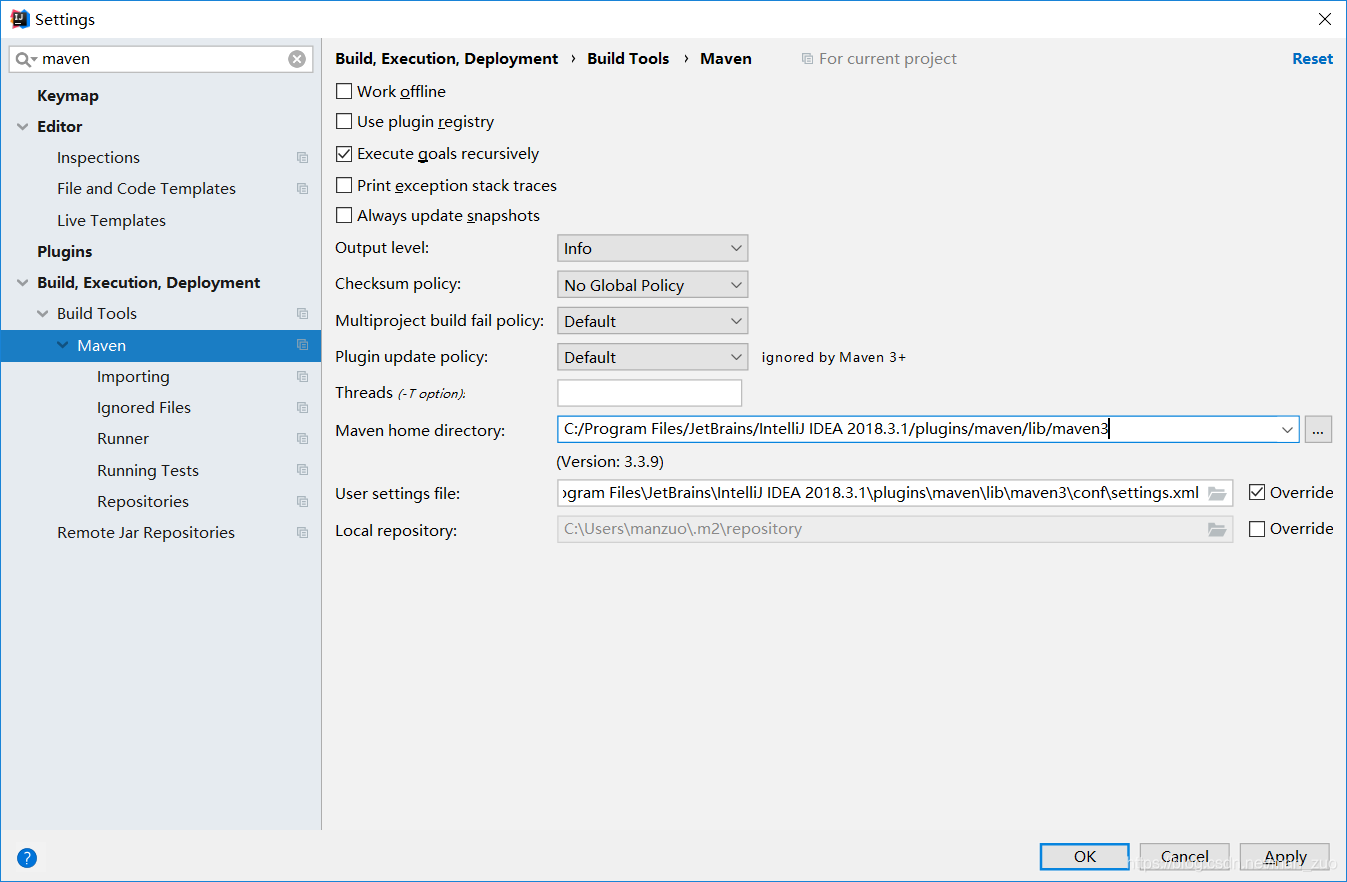Open Inspections settings page
The width and height of the screenshot is (1347, 882).
click(x=98, y=158)
